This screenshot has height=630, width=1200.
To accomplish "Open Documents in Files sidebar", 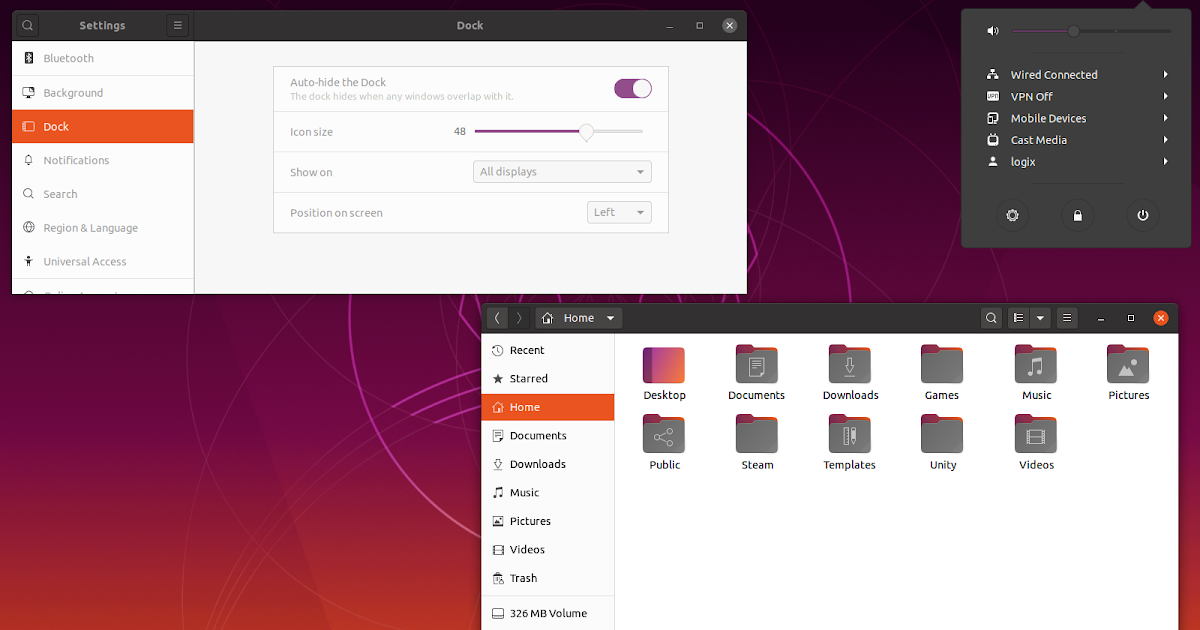I will click(548, 436).
